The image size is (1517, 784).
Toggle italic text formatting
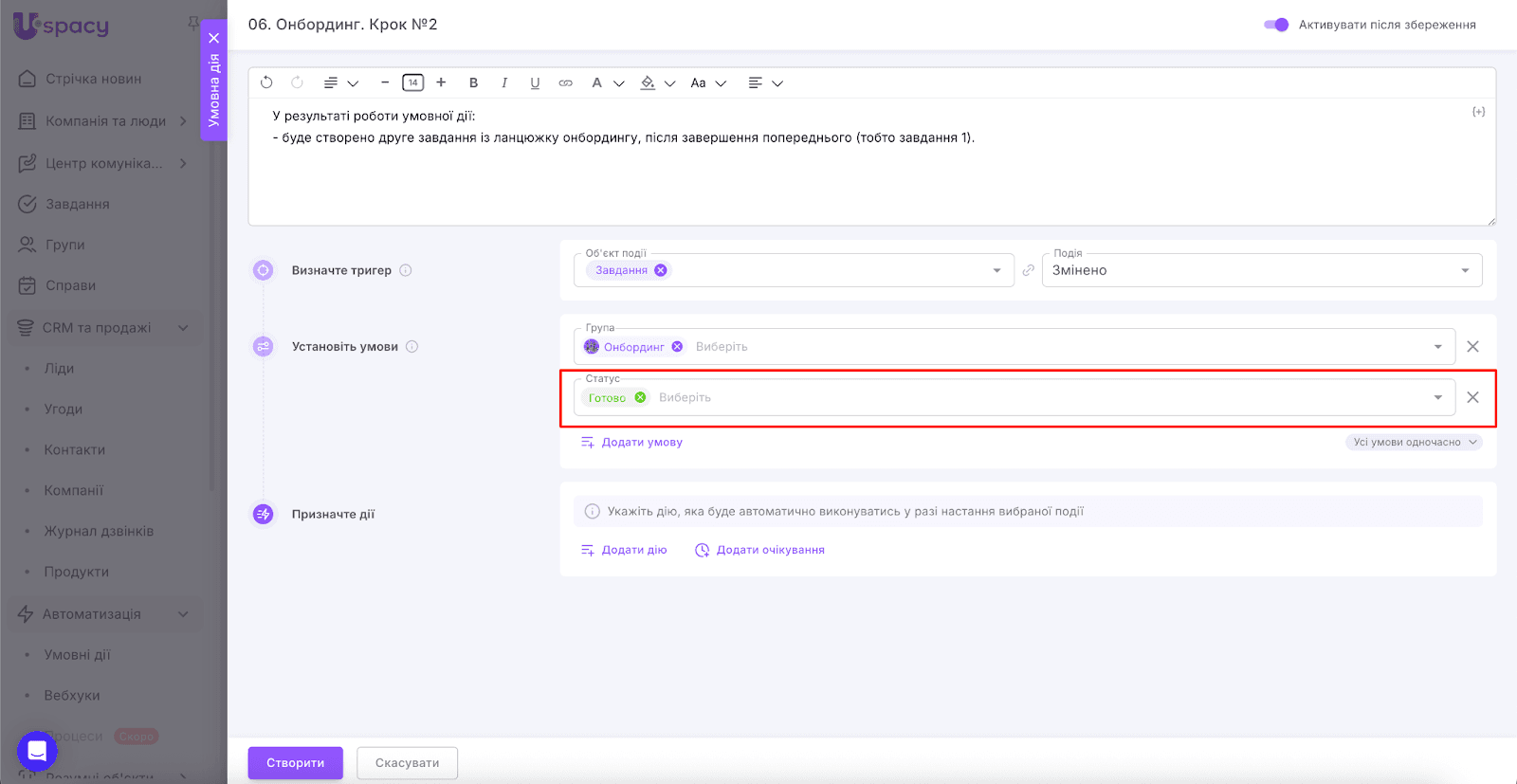tap(504, 82)
